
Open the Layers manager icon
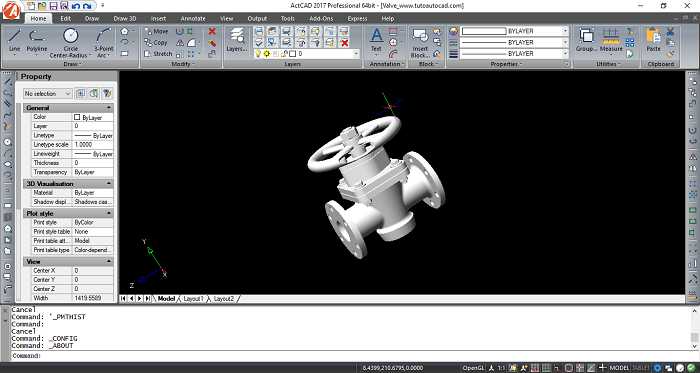point(237,40)
